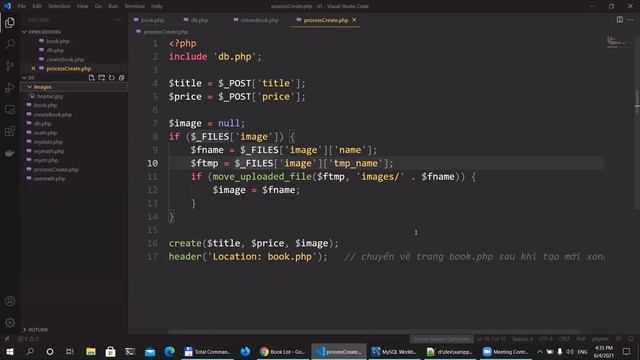The height and width of the screenshot is (360, 640).
Task: Open the Explorer view in activity bar
Action: click(10, 22)
